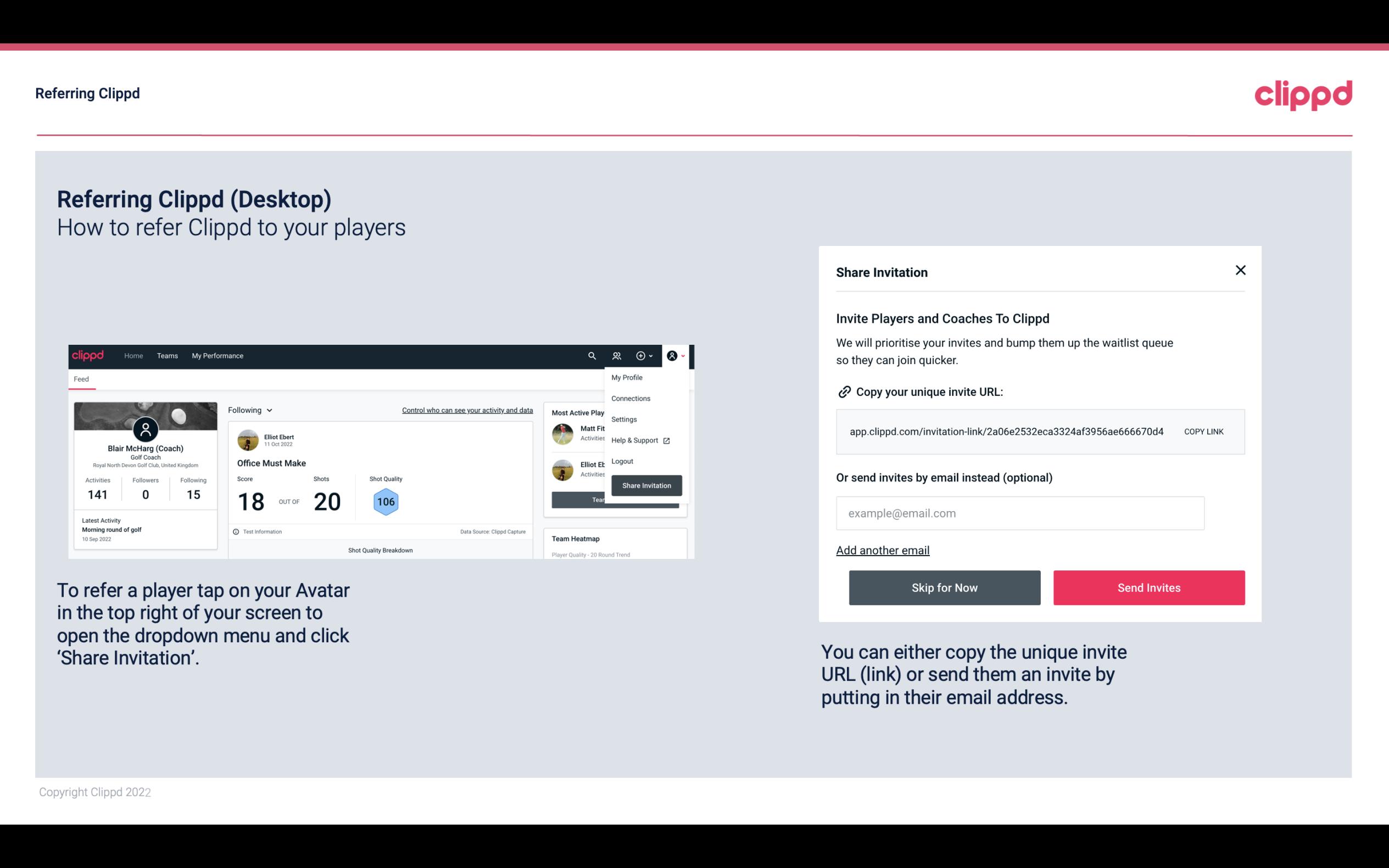The height and width of the screenshot is (868, 1389).
Task: Click the search icon in navigation bar
Action: pos(591,356)
